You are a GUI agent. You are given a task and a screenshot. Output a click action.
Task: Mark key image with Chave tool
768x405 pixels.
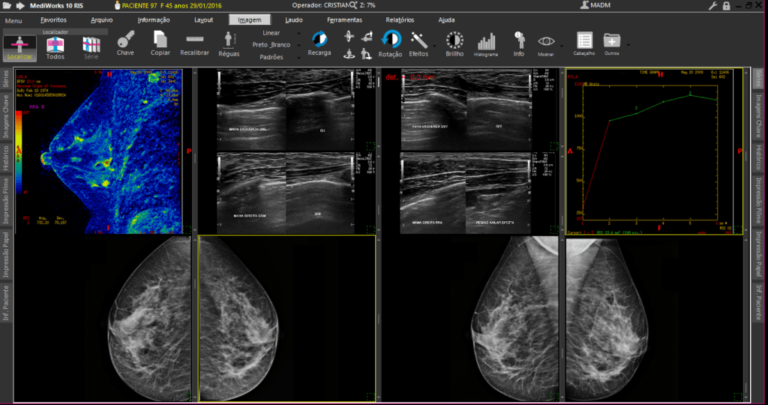pyautogui.click(x=125, y=43)
